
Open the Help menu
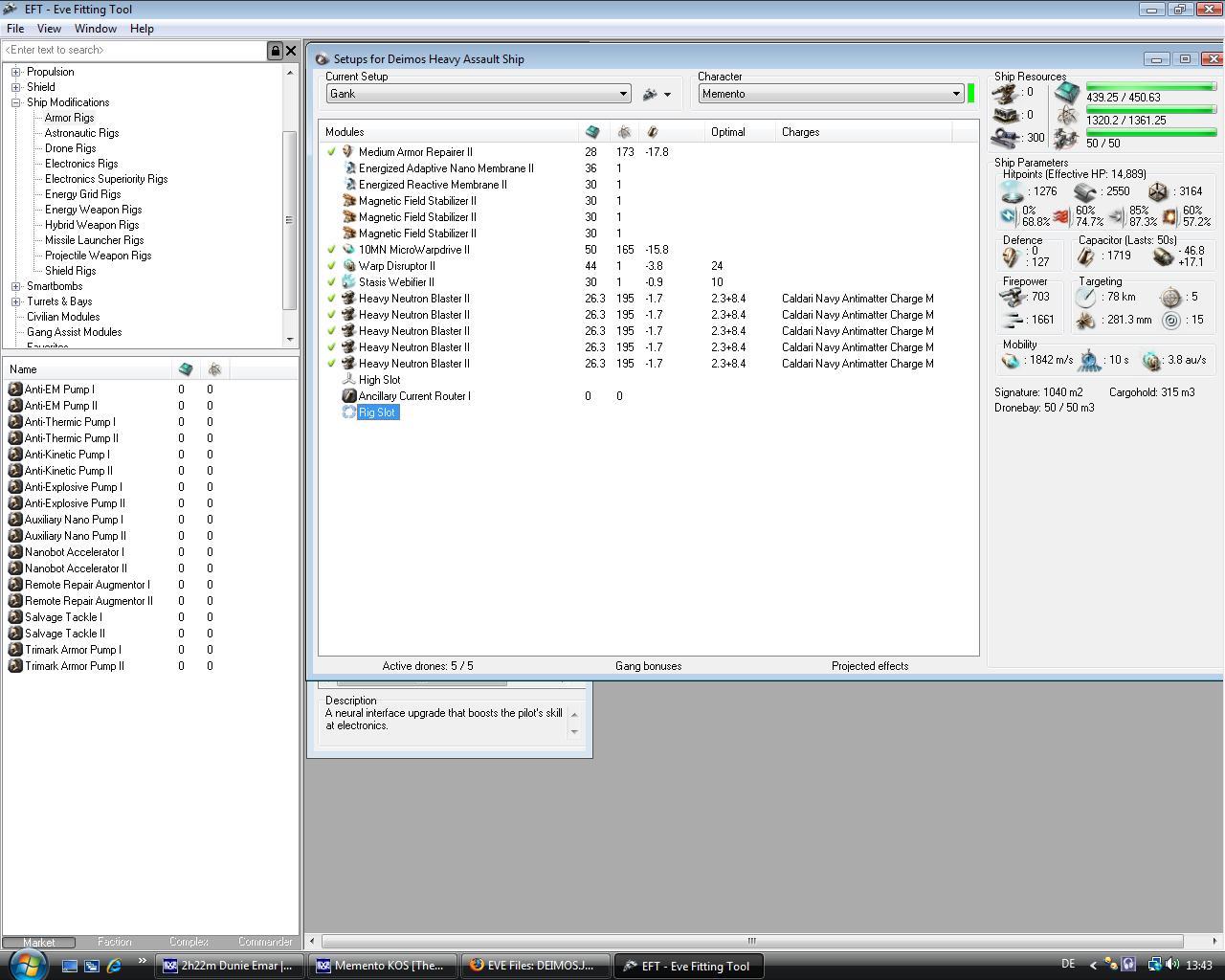coord(142,29)
